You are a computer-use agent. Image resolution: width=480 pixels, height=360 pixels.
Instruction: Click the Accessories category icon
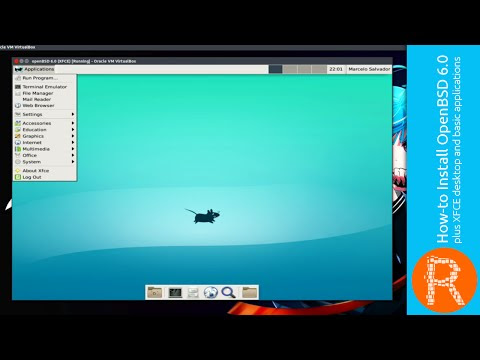coord(18,123)
